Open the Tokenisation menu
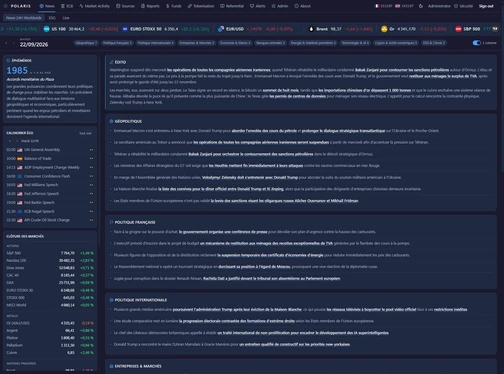Screen dimensions: 504x374 pos(201,6)
